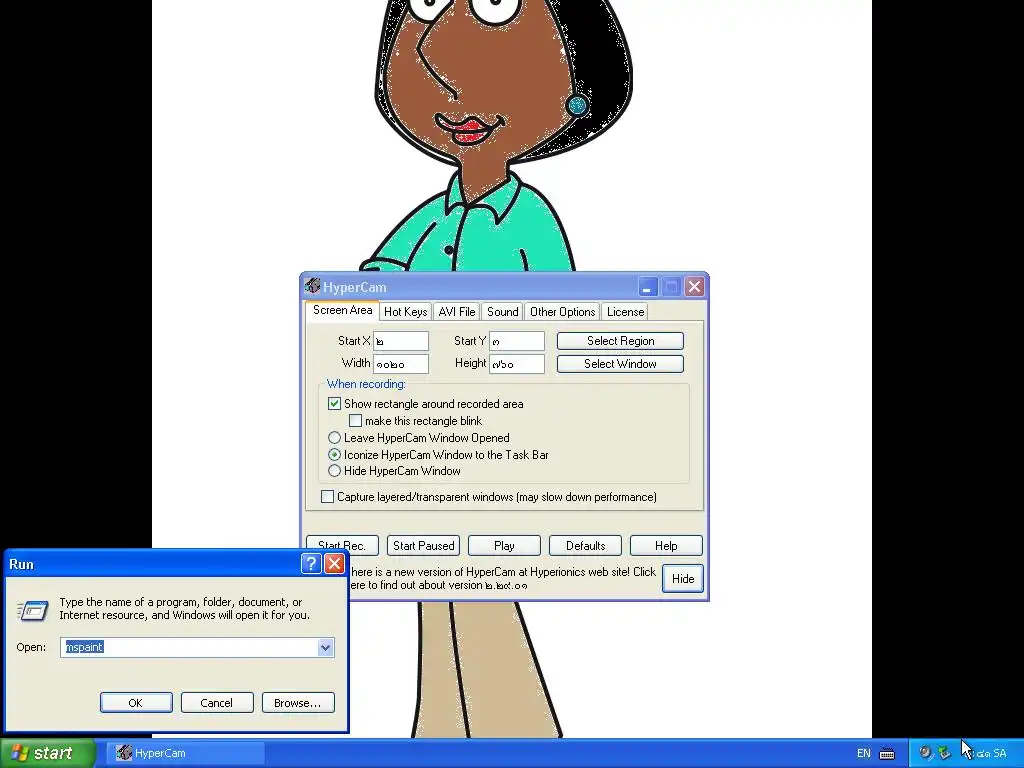The width and height of the screenshot is (1024, 768).
Task: Click Start Paused button
Action: pos(423,545)
